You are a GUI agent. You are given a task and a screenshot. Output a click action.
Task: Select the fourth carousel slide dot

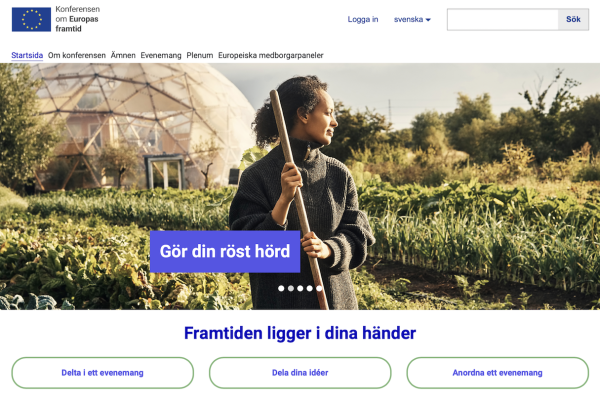[310, 288]
